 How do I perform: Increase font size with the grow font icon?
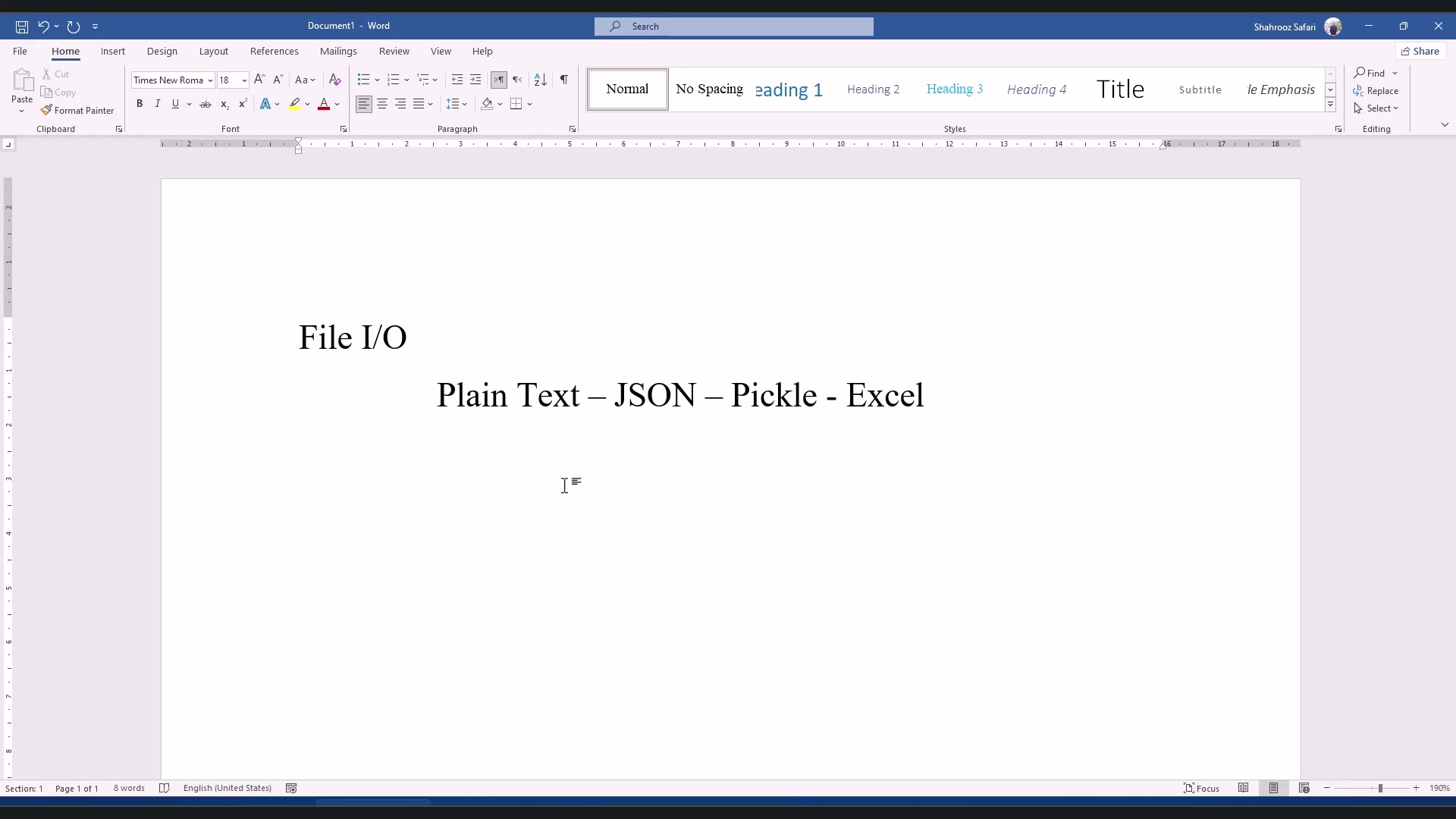(259, 80)
